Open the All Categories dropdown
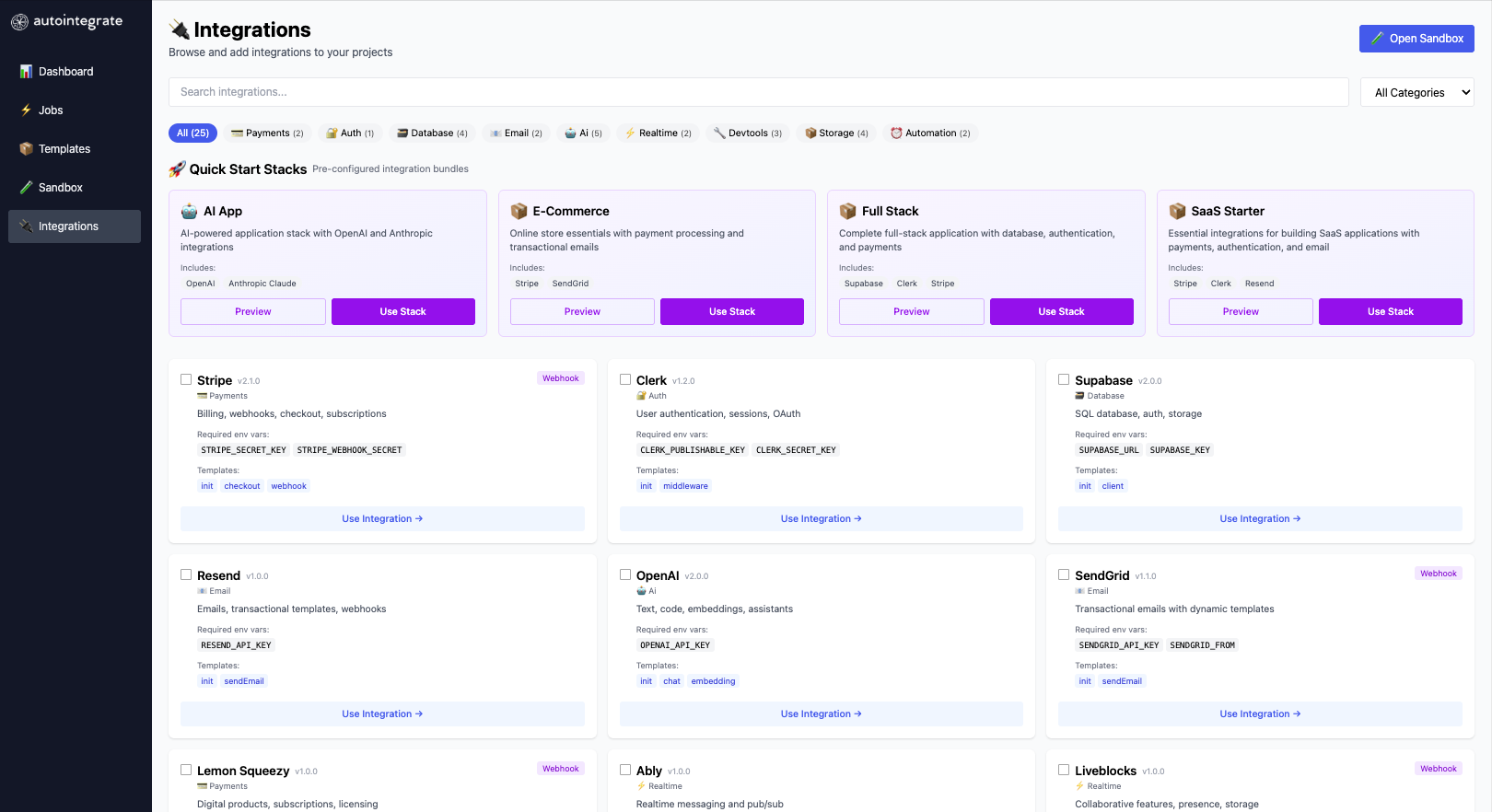 click(x=1417, y=92)
